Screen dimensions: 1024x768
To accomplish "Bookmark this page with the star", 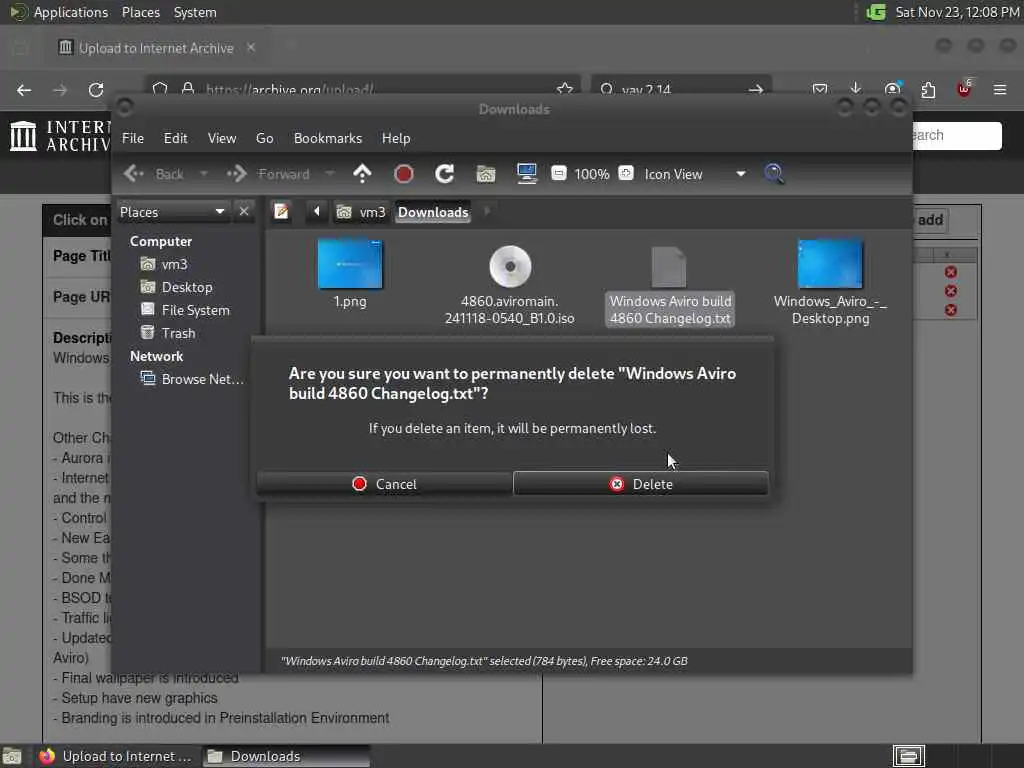I will click(565, 89).
